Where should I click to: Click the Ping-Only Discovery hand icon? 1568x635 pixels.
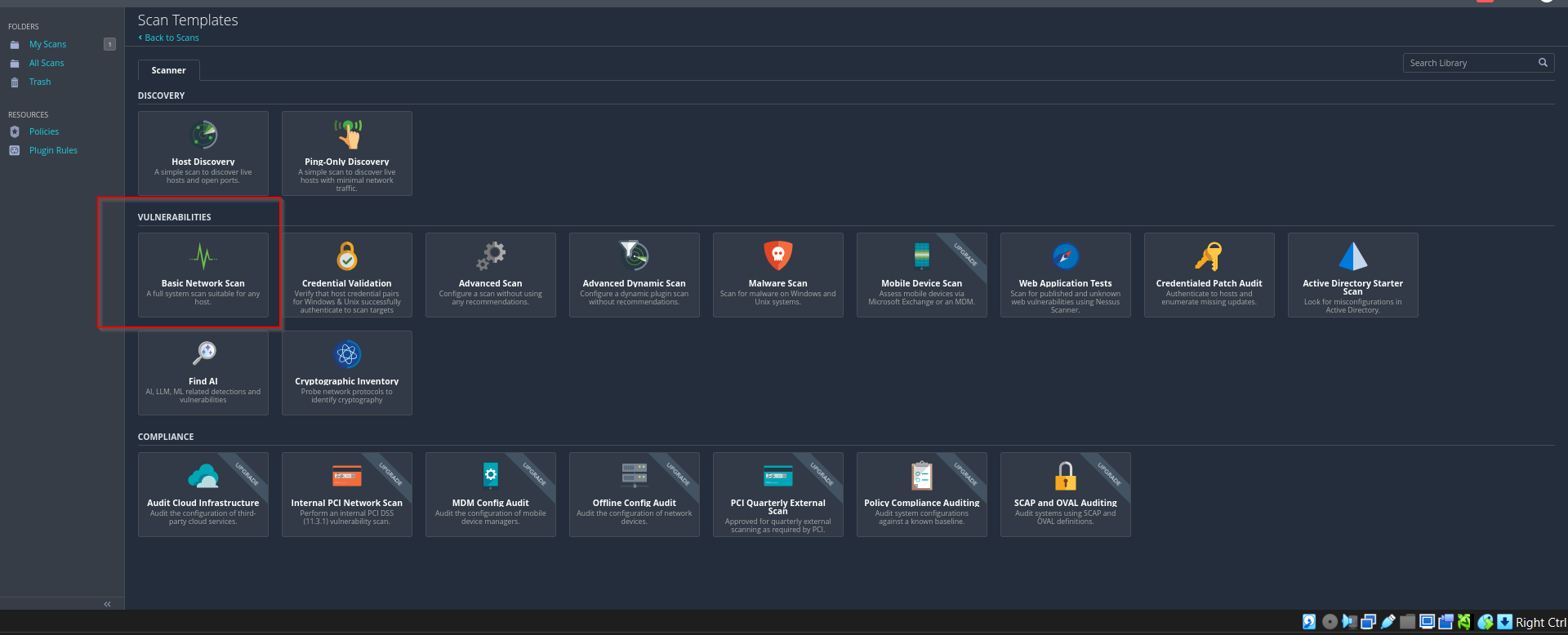(x=347, y=134)
